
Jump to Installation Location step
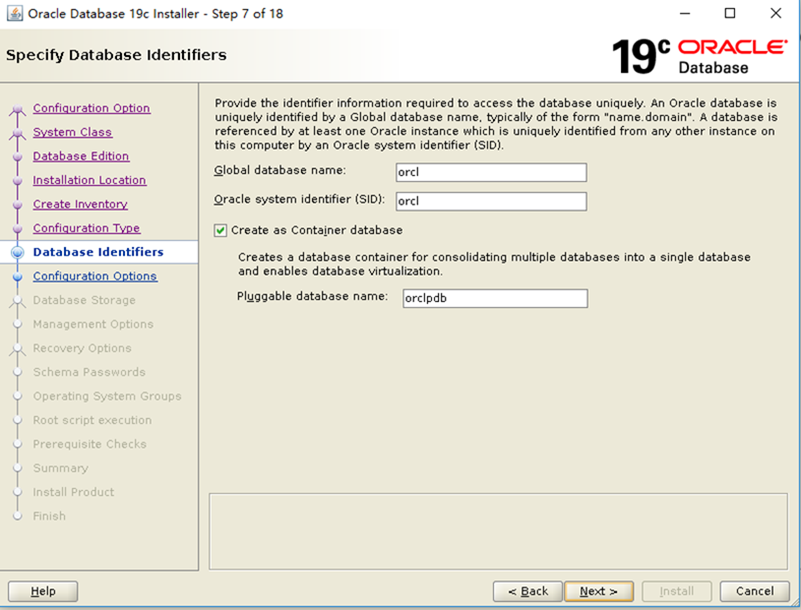pyautogui.click(x=89, y=180)
